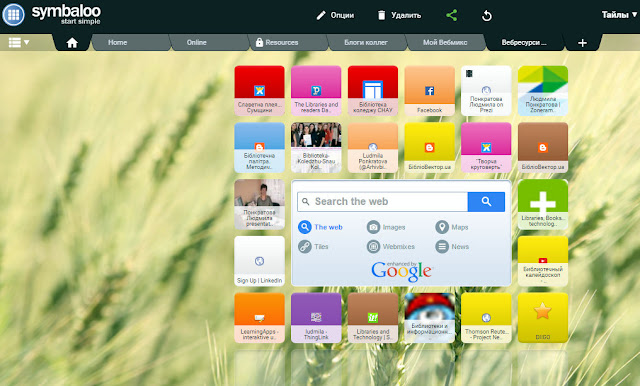This screenshot has width=640, height=386.
Task: Click the Google logo
Action: (401, 271)
